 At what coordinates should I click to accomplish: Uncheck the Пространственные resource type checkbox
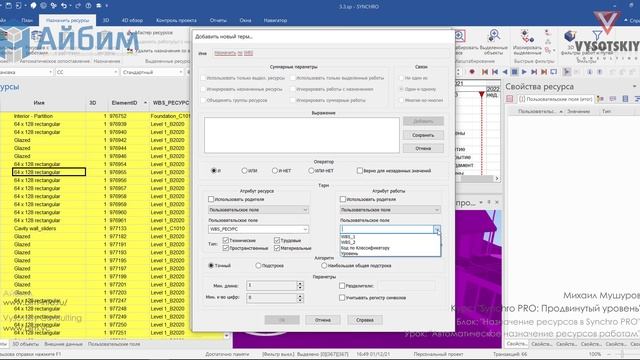click(x=225, y=248)
